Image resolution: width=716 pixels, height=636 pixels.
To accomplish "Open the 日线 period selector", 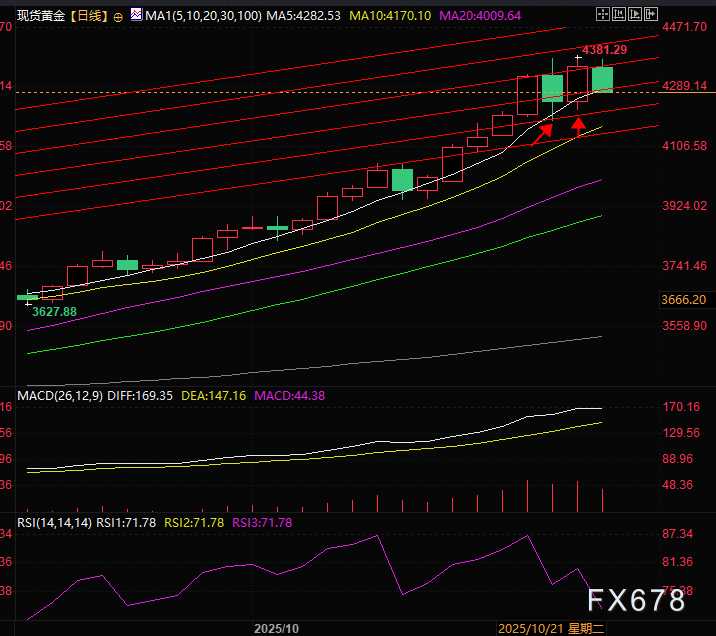I will (93, 17).
